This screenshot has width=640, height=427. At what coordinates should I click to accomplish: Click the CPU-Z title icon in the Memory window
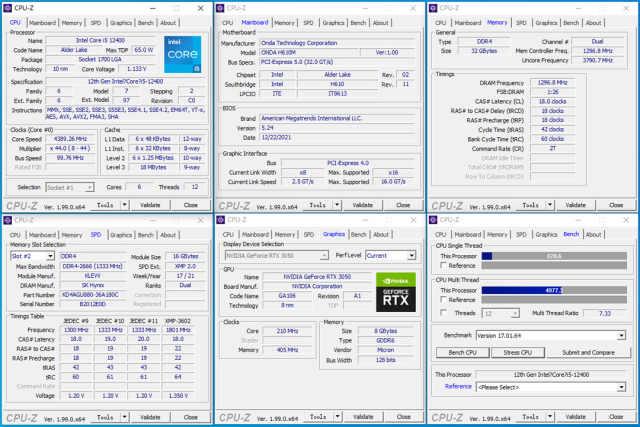pyautogui.click(x=433, y=8)
